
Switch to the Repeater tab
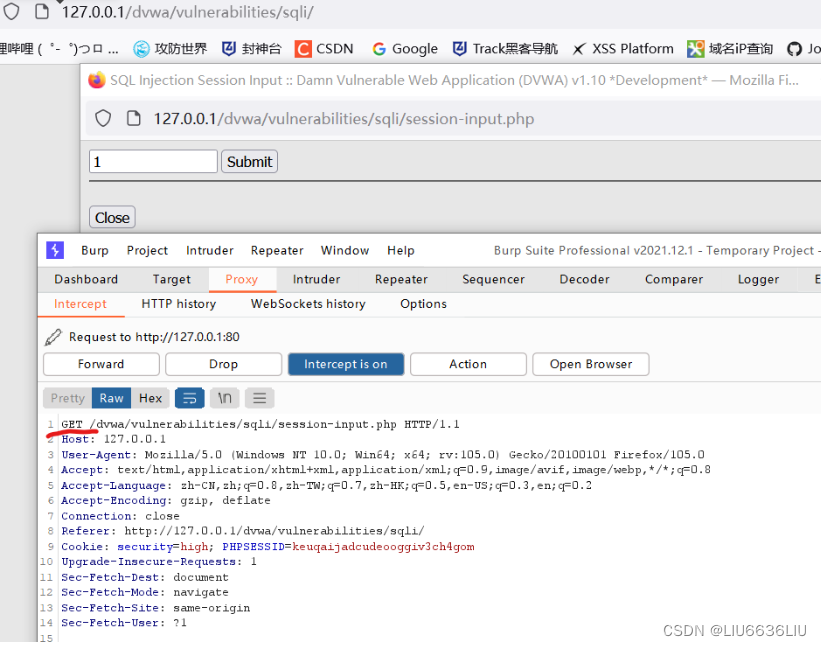pos(401,280)
